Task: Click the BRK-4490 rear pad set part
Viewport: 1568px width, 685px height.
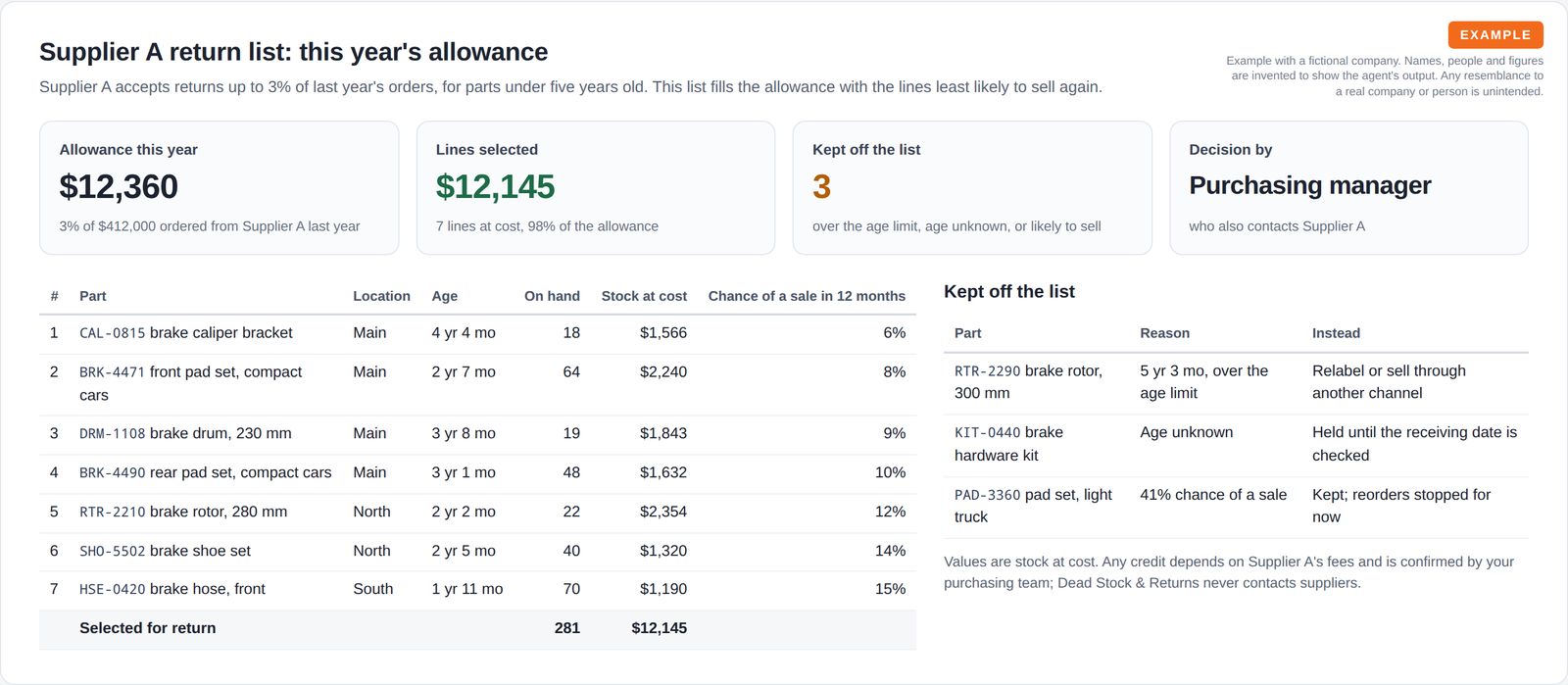Action: coord(205,472)
